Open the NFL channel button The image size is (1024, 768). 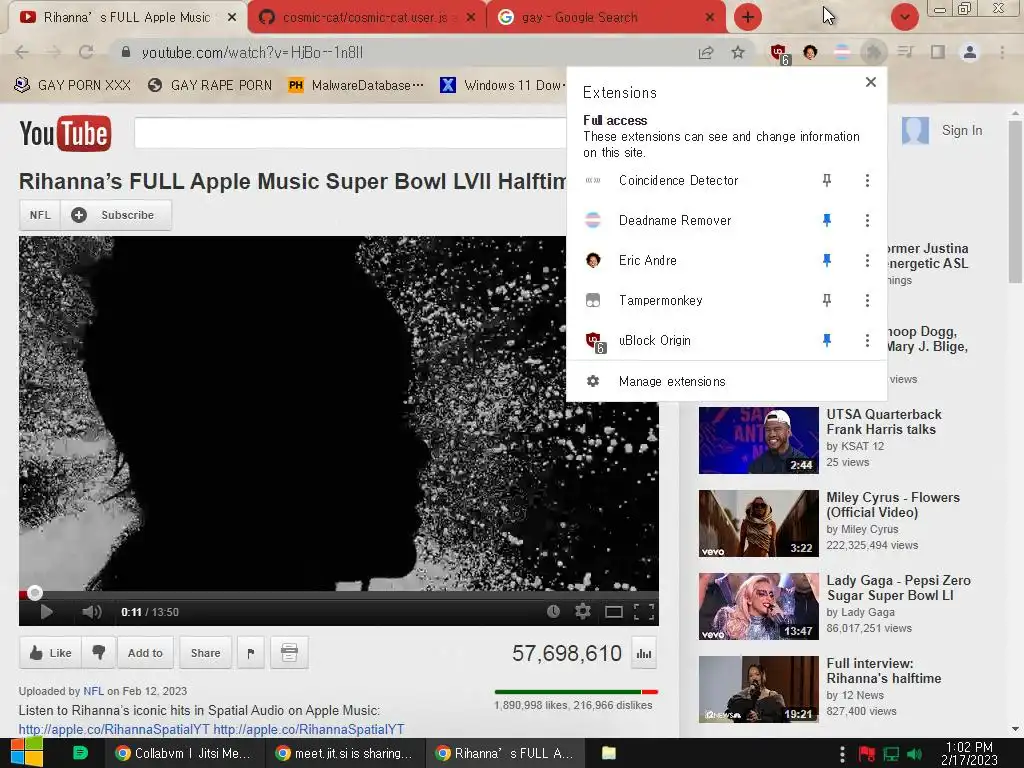[40, 215]
